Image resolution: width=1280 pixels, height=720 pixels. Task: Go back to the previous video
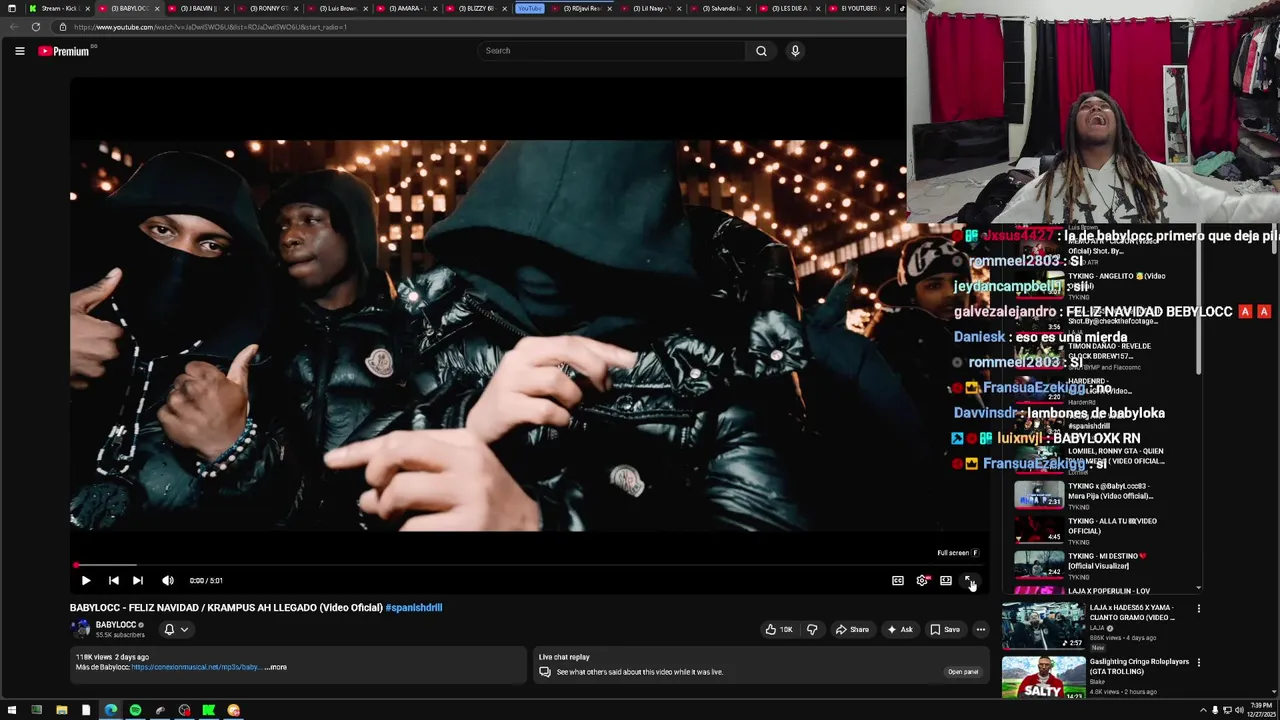coord(114,580)
